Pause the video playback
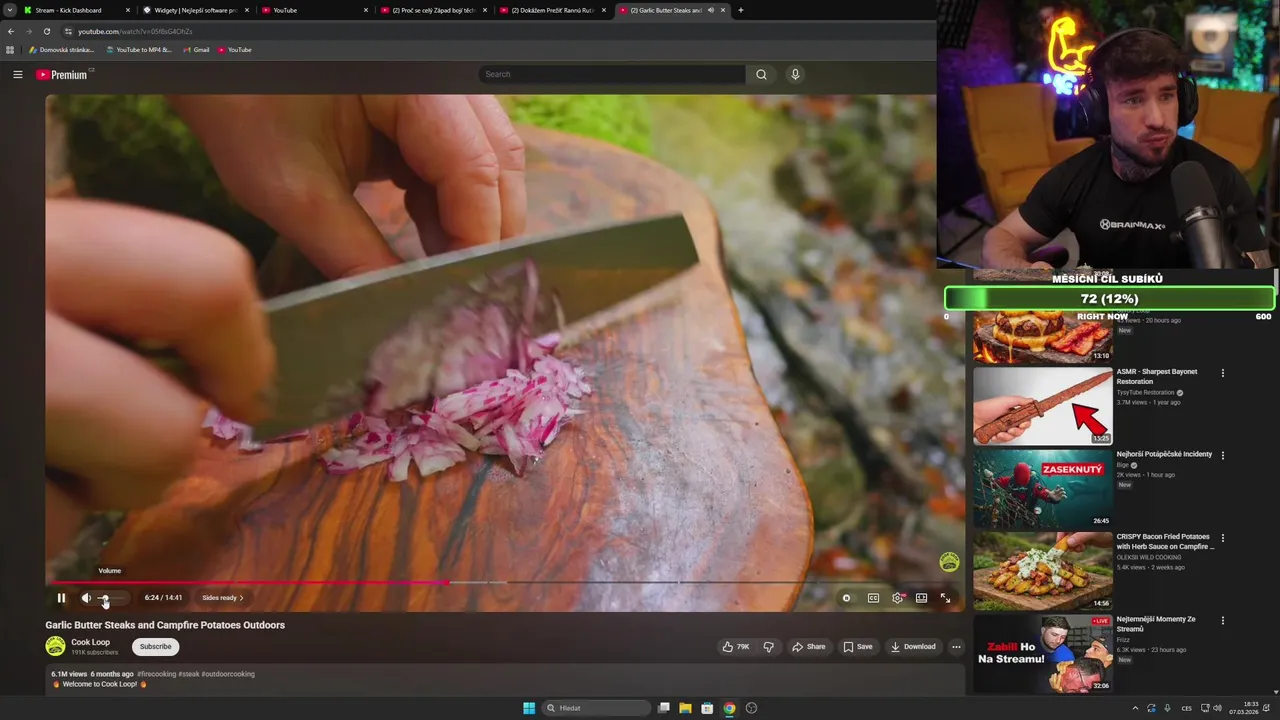The width and height of the screenshot is (1280, 720). [x=61, y=598]
